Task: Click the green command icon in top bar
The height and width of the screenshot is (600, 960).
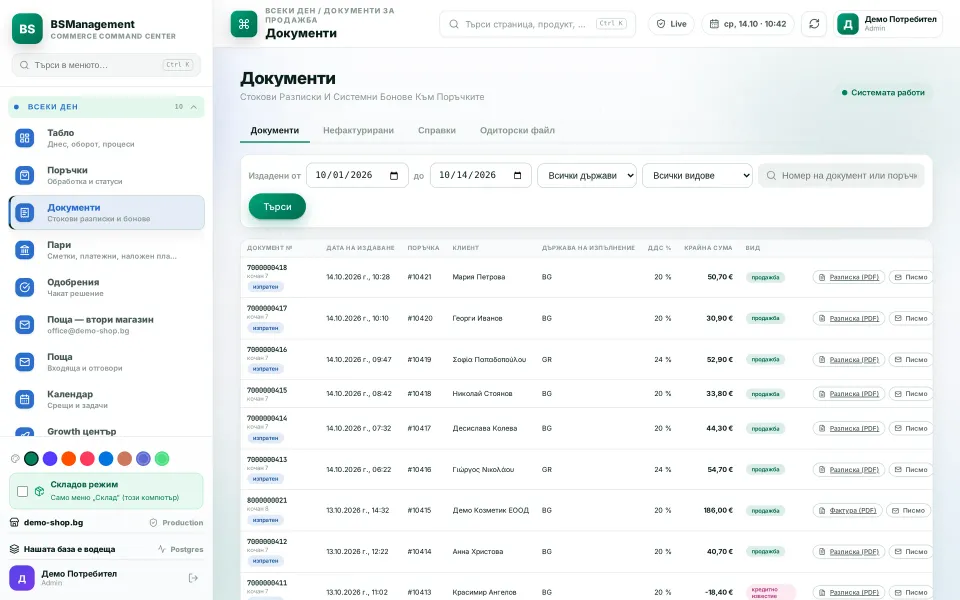Action: tap(244, 24)
